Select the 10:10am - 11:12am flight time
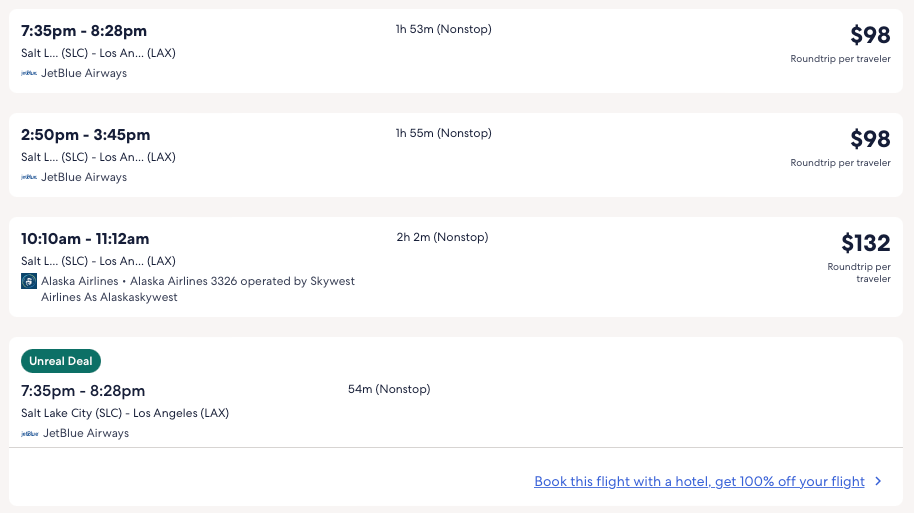 coord(85,239)
